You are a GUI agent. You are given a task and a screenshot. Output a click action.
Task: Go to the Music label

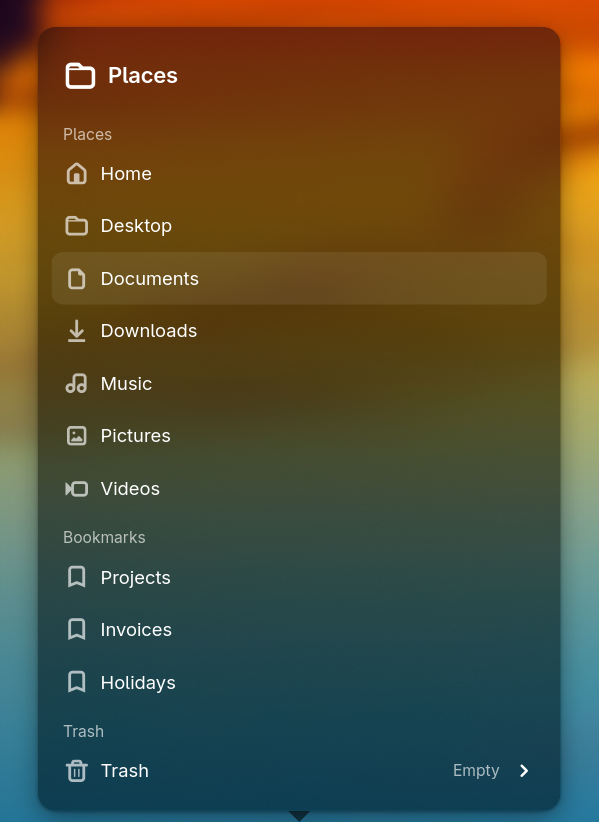coord(126,384)
